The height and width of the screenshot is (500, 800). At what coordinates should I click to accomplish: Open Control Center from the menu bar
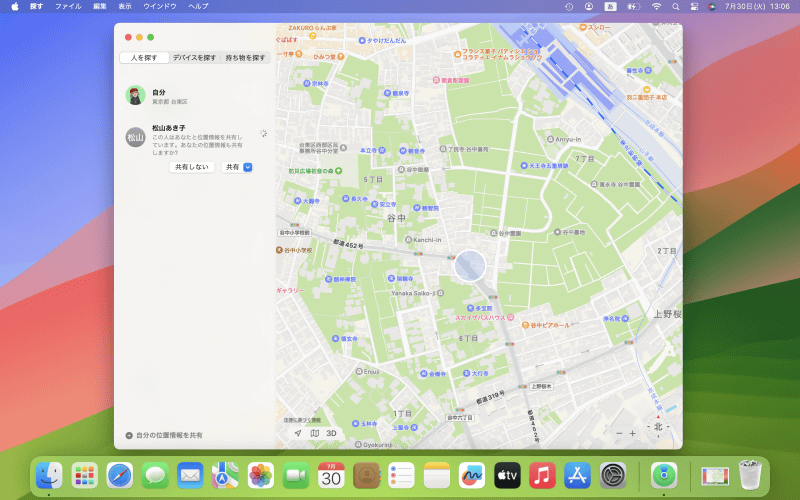click(x=694, y=7)
